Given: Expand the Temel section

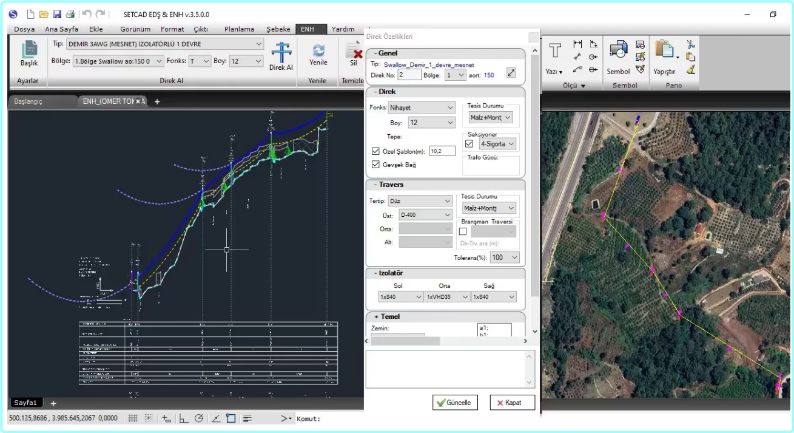Looking at the screenshot, I should coord(376,317).
